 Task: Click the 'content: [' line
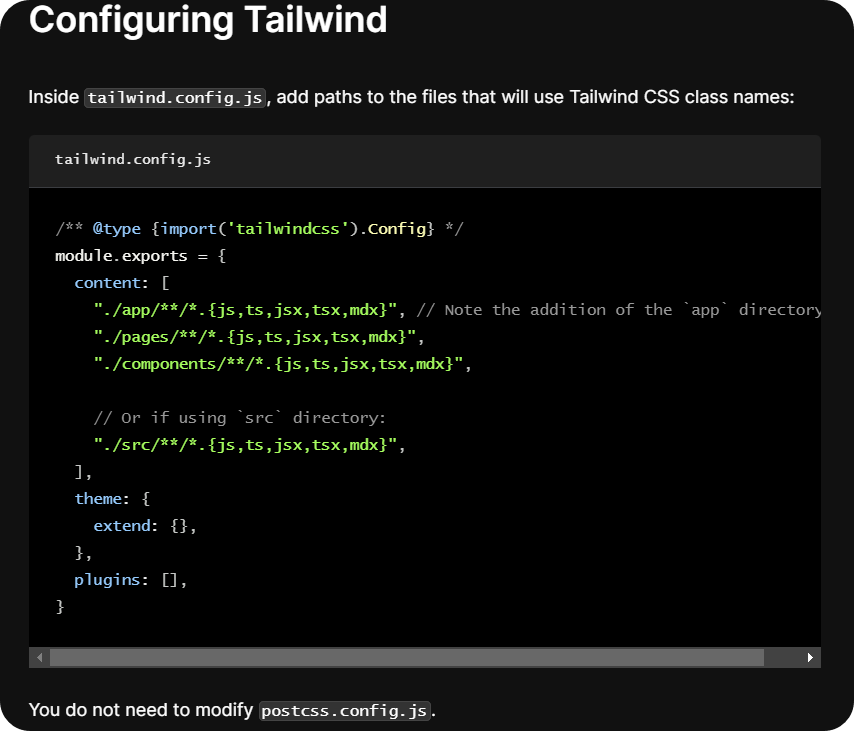[x=122, y=283]
